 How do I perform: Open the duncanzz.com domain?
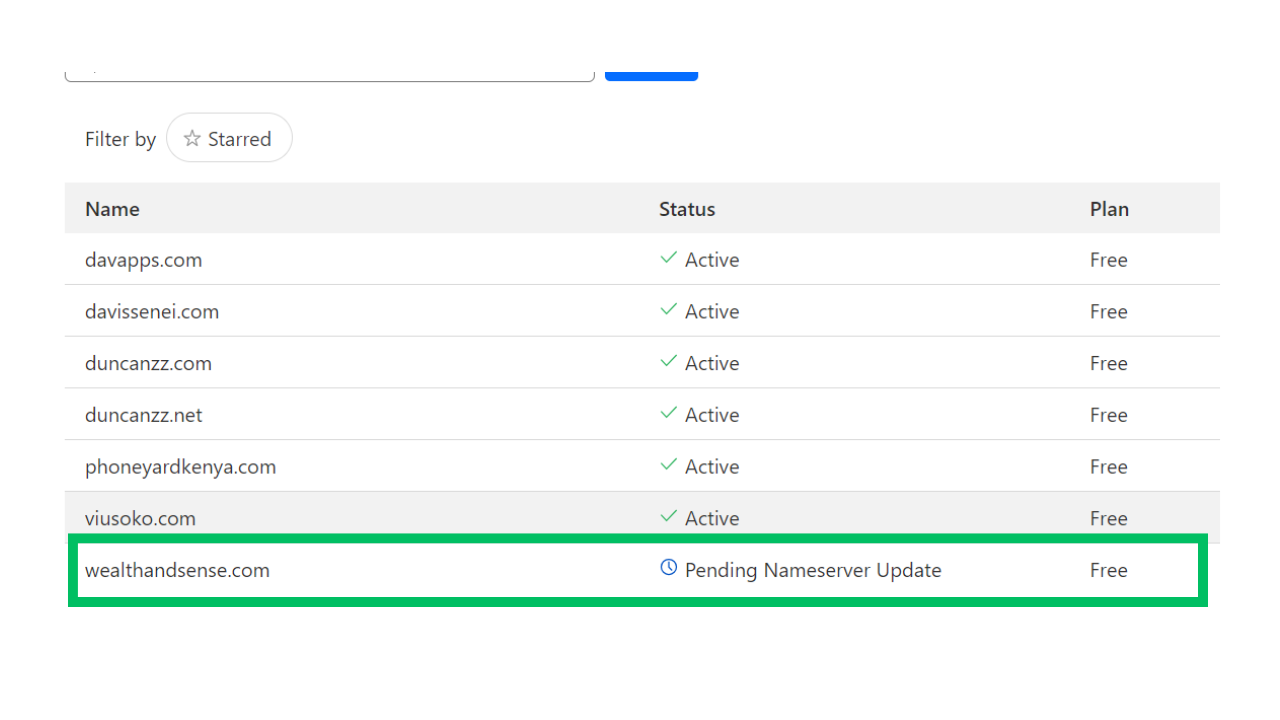pyautogui.click(x=148, y=363)
